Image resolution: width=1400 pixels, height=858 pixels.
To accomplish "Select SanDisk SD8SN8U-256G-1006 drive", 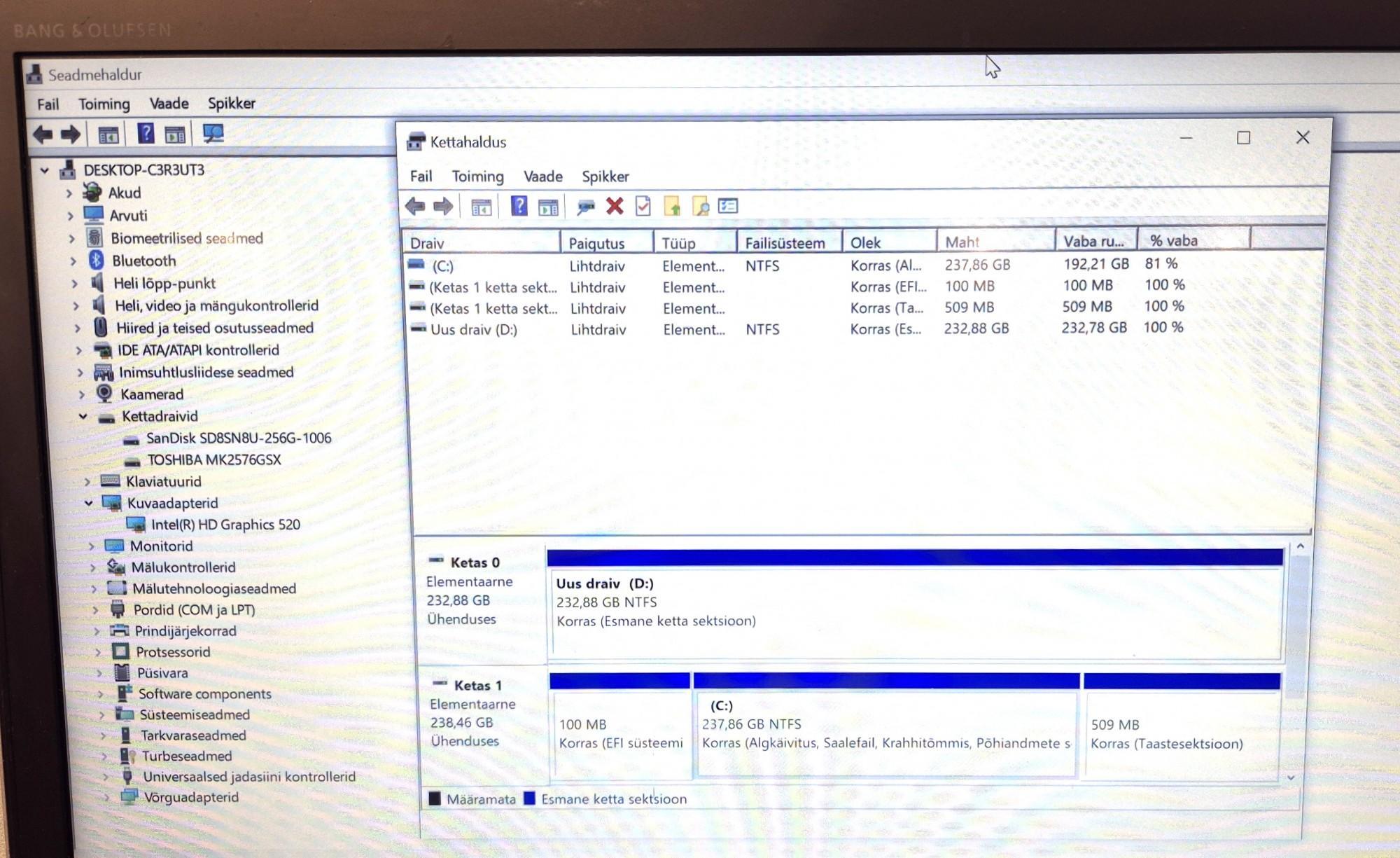I will [238, 438].
